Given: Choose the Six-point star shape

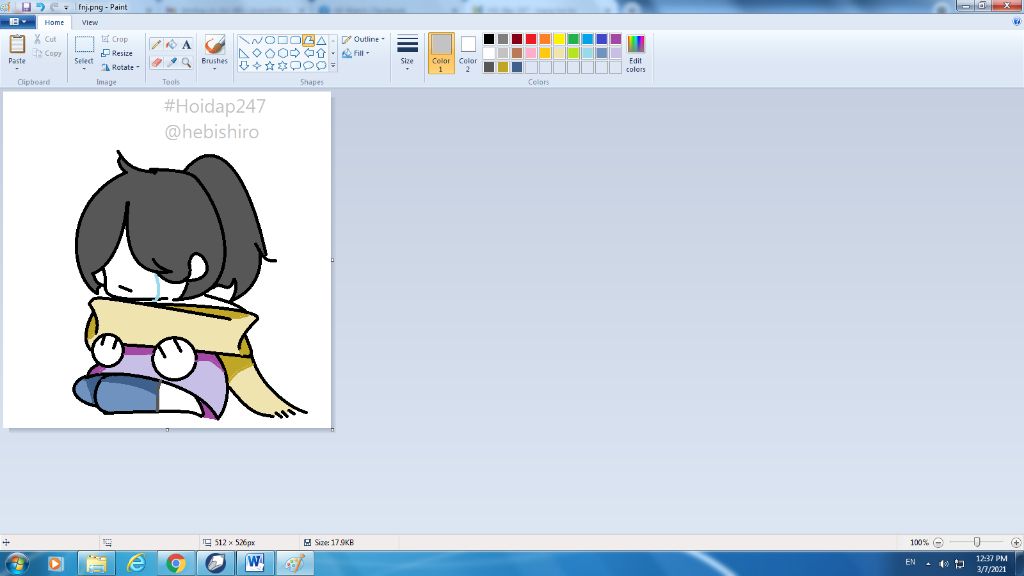Looking at the screenshot, I should pyautogui.click(x=283, y=65).
